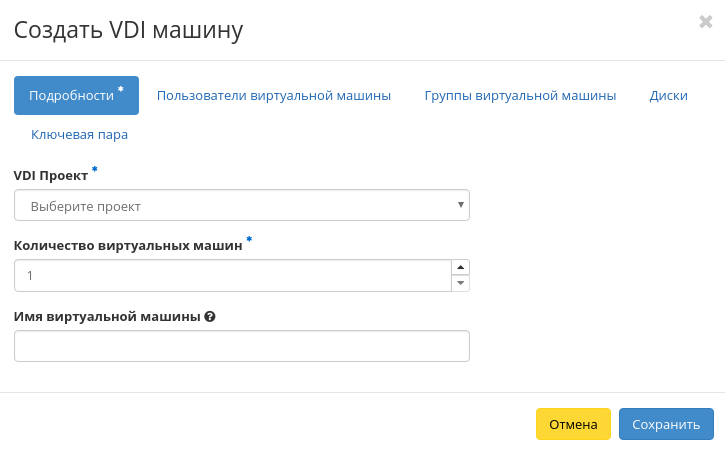
Task: Increase the virtual machine count with up arrow
Action: (460, 267)
